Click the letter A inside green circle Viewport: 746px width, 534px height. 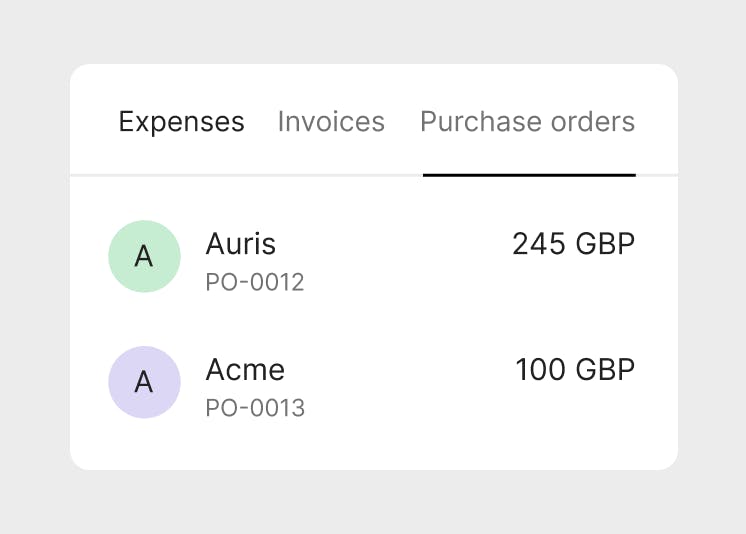coord(144,257)
